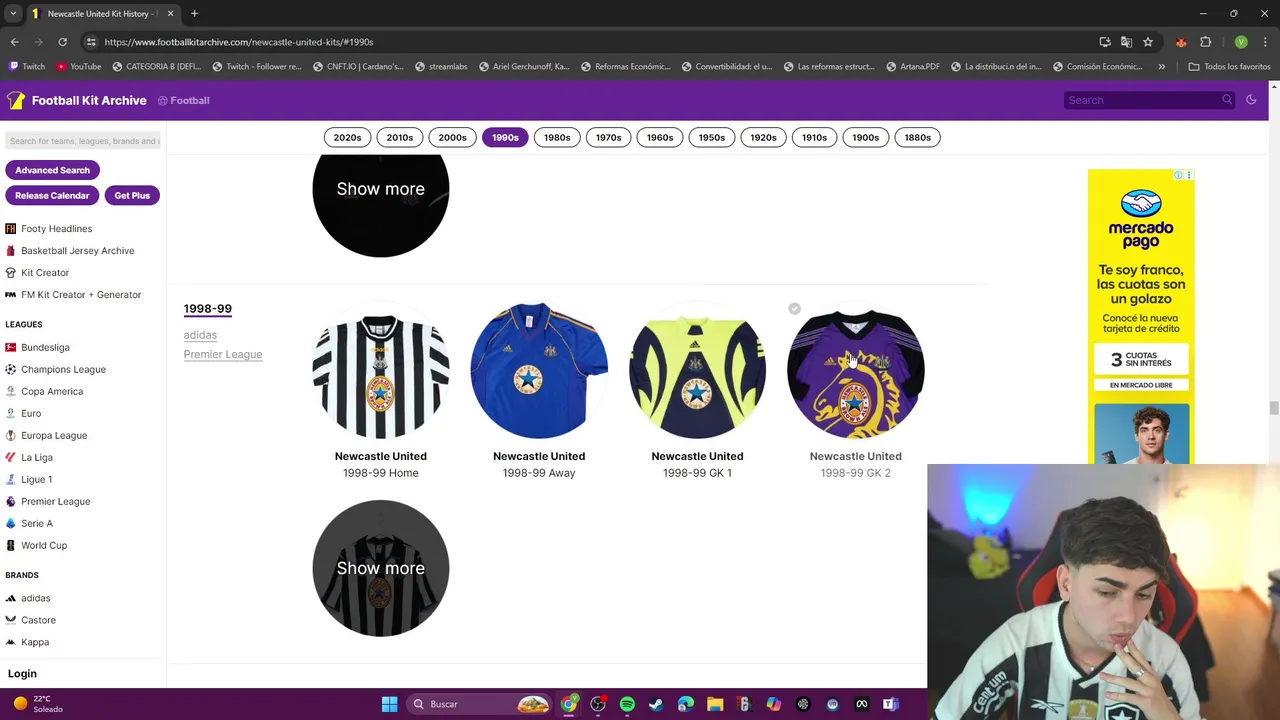
Task: Open Basketball Jersey Archive link
Action: coord(77,251)
